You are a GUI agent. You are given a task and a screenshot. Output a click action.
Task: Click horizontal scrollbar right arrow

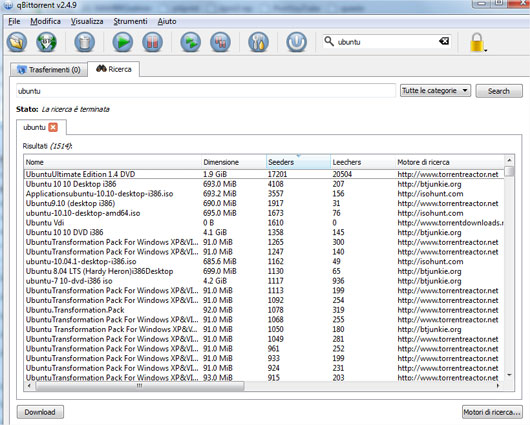coord(498,386)
